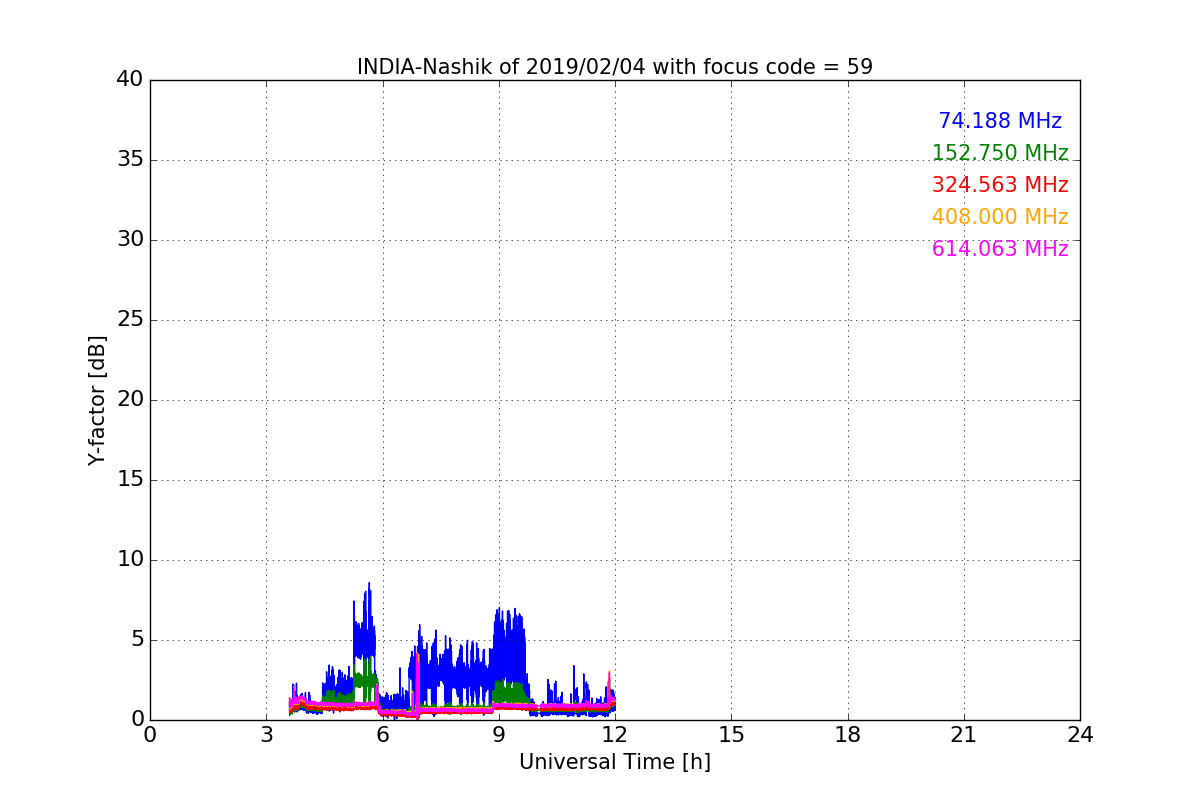Click y-axis tick value 30
This screenshot has height=800, width=1200.
click(130, 240)
